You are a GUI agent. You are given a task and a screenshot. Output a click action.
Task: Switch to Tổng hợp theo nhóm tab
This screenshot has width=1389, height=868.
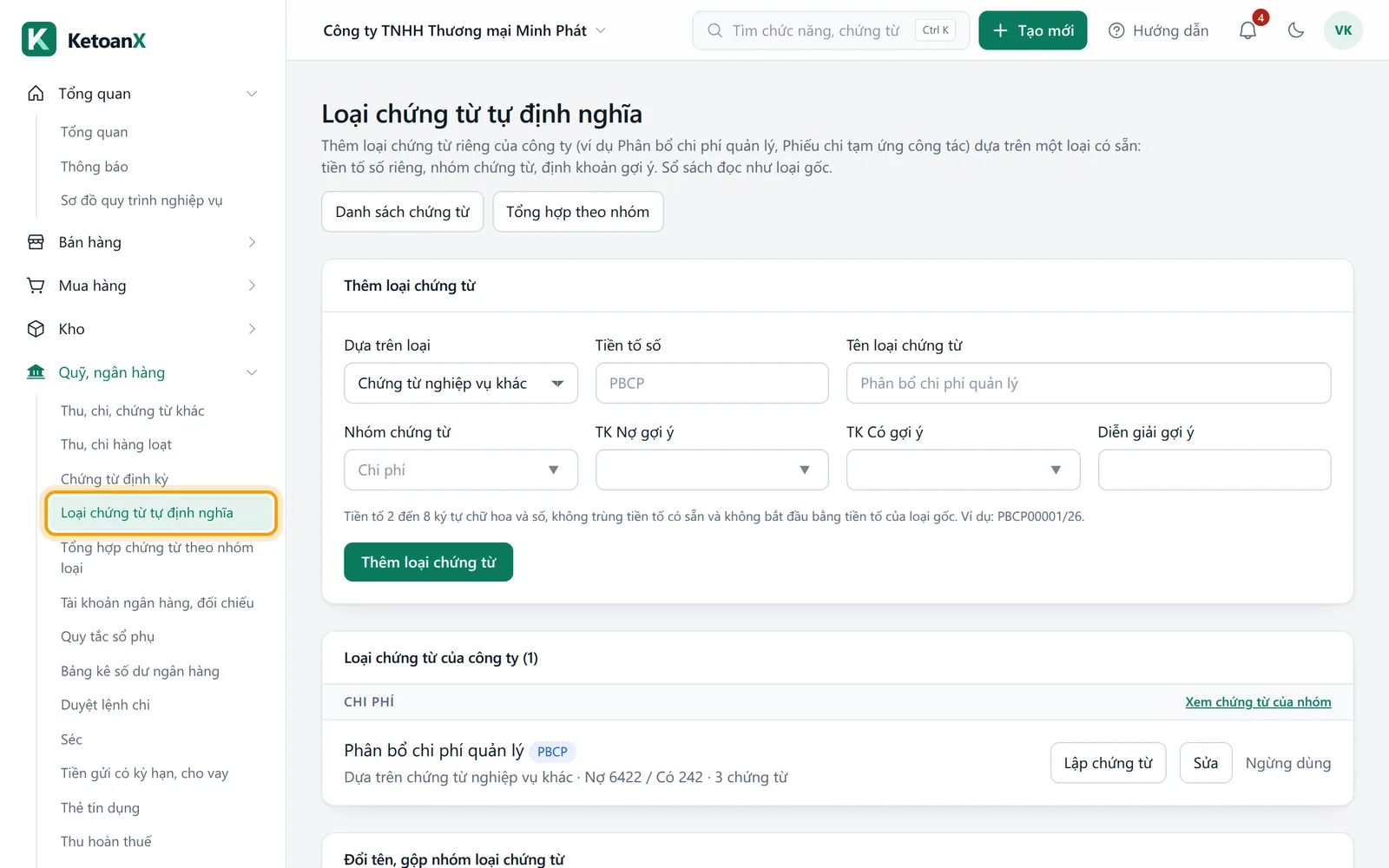(x=578, y=212)
